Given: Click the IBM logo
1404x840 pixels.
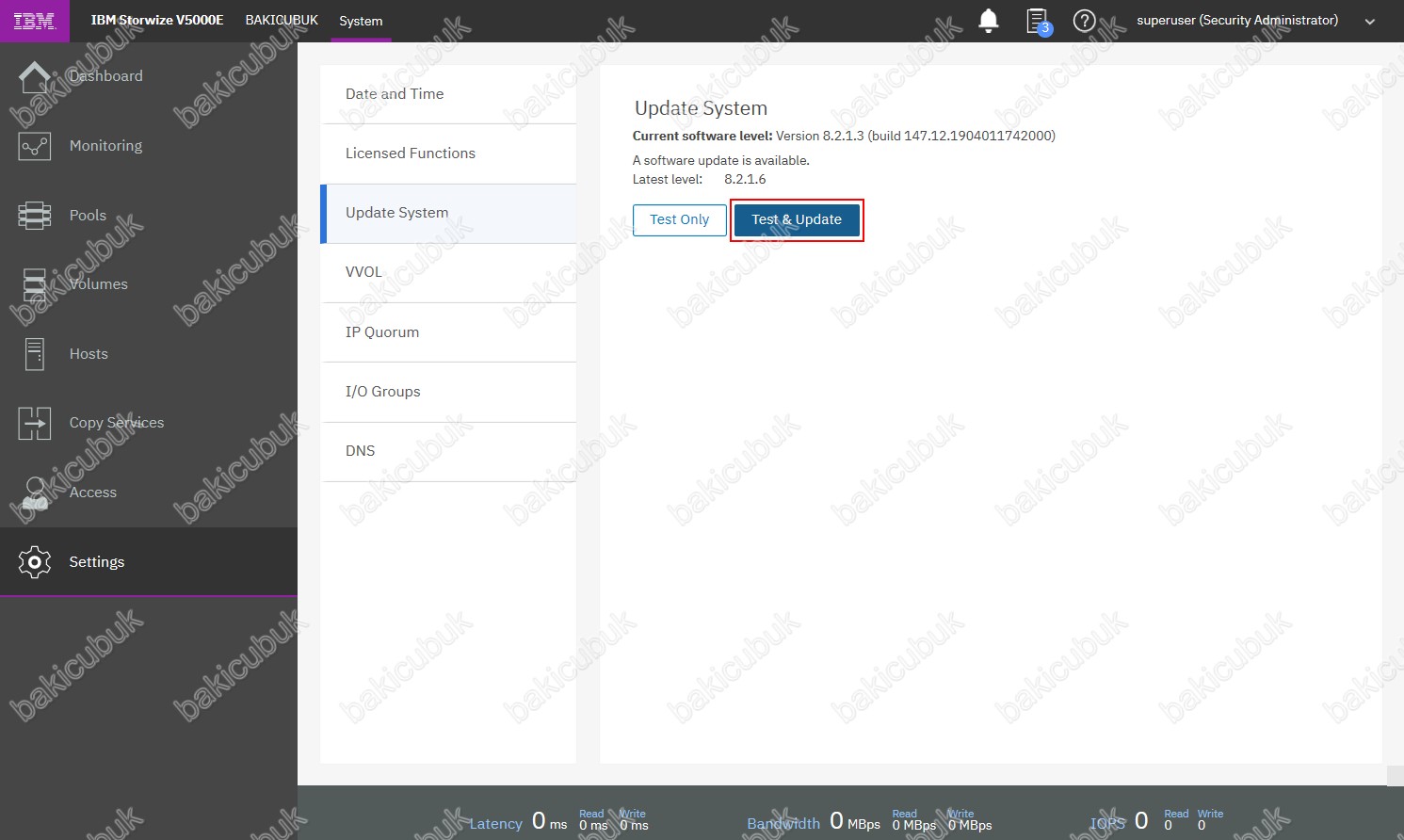Looking at the screenshot, I should (x=34, y=21).
